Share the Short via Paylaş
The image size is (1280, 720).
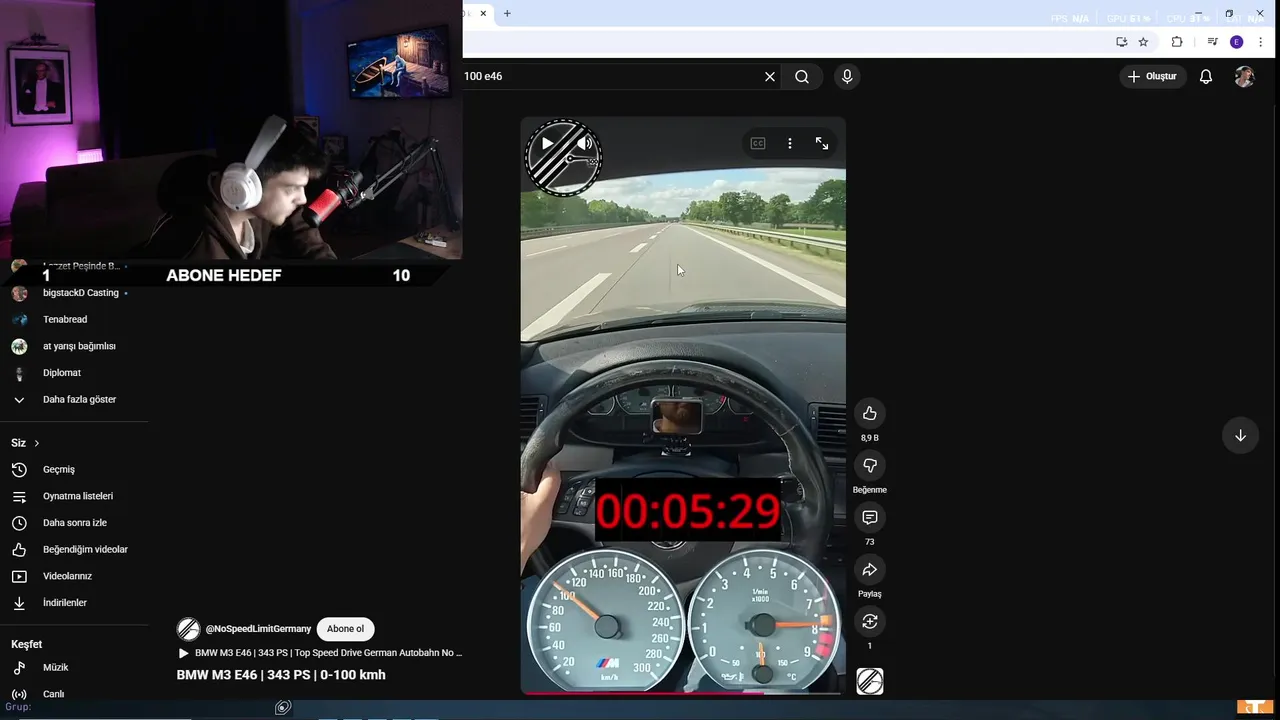[x=870, y=569]
